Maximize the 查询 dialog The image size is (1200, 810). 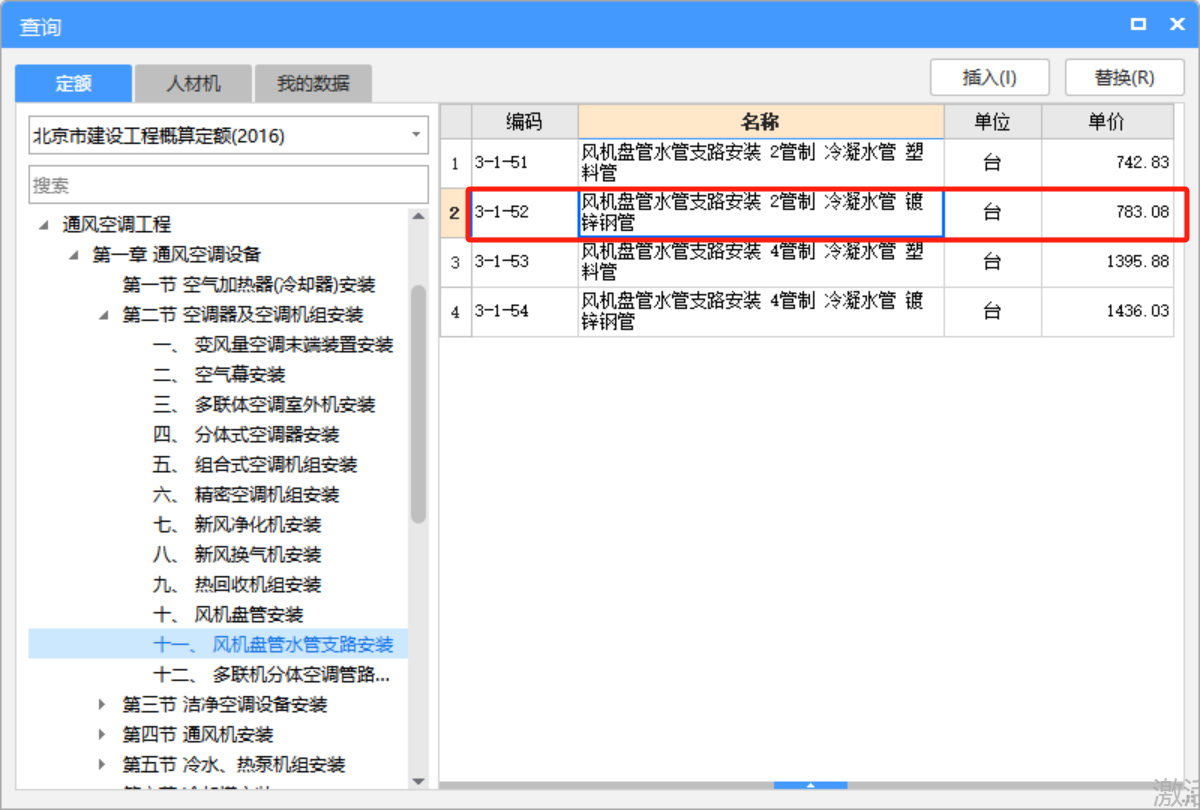(x=1138, y=25)
